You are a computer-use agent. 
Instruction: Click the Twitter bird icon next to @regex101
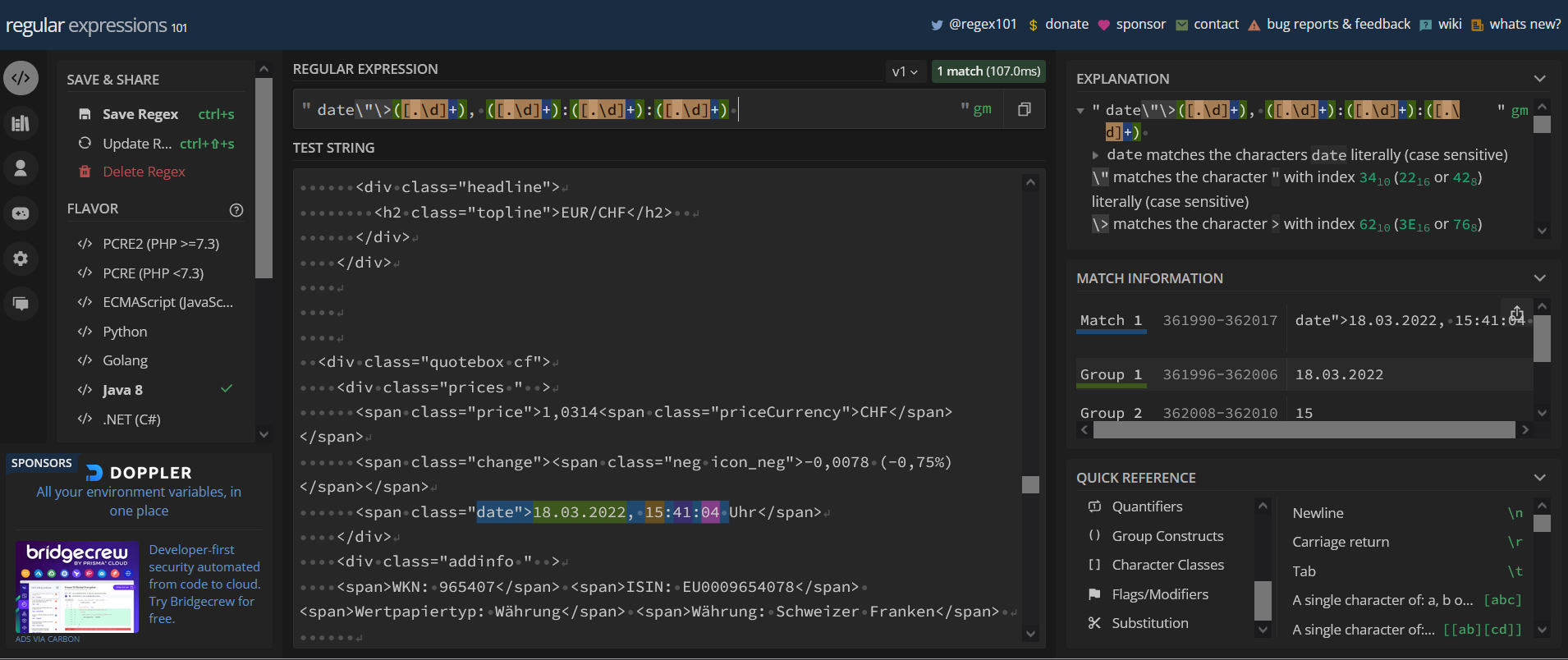tap(937, 25)
